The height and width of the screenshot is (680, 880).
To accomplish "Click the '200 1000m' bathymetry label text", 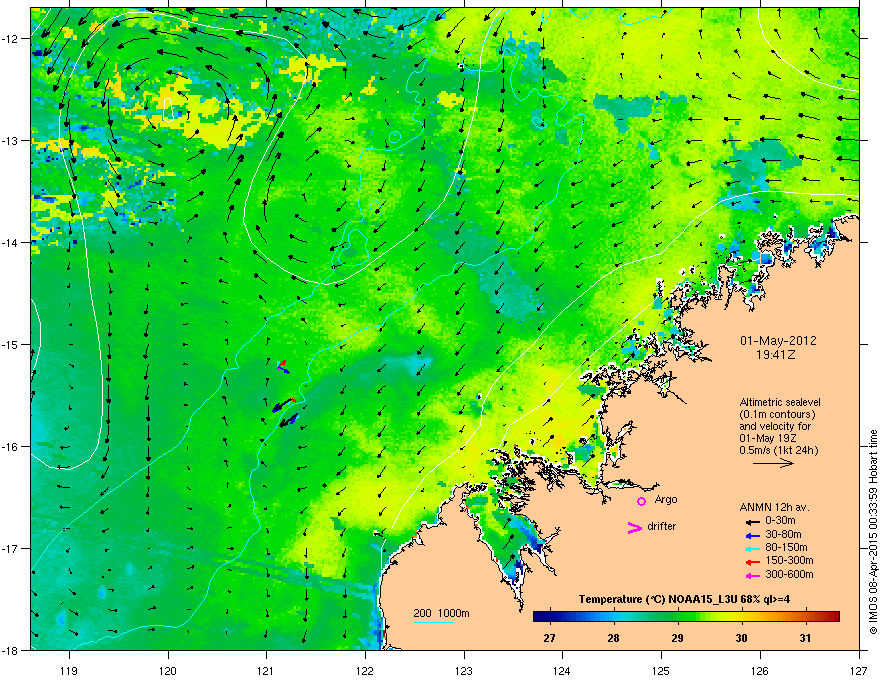I will 441,613.
